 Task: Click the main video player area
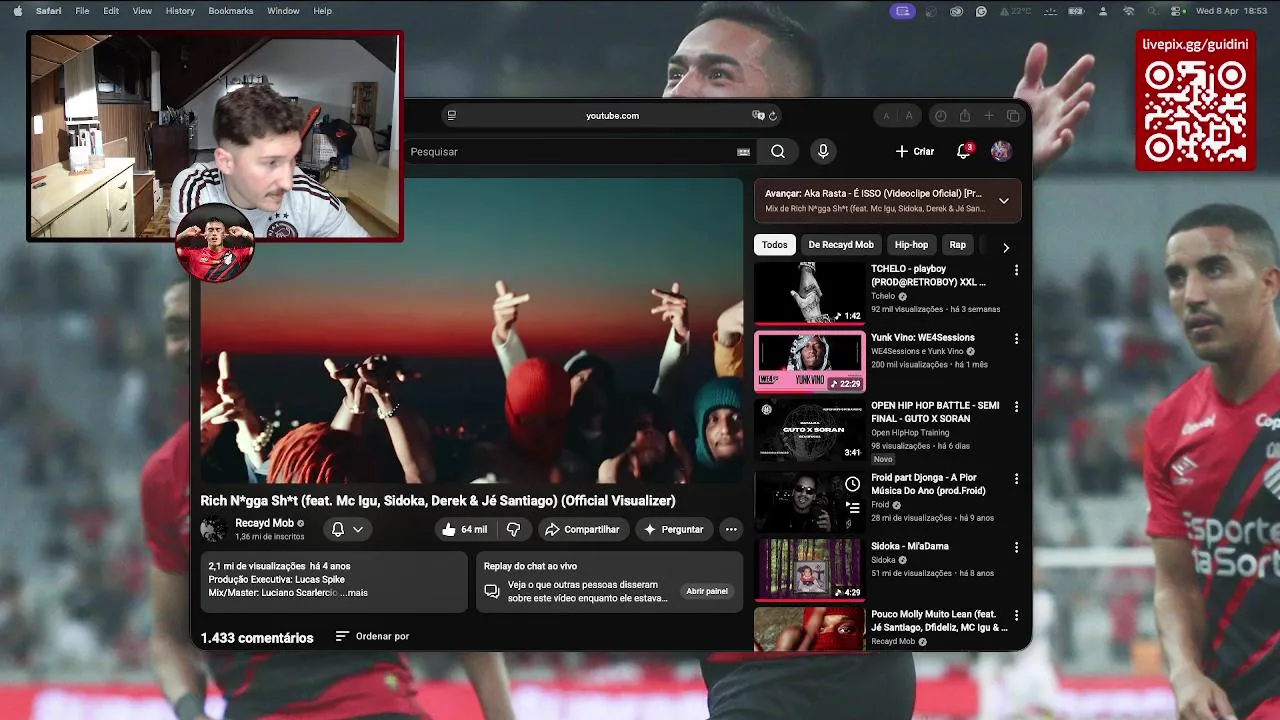(471, 331)
